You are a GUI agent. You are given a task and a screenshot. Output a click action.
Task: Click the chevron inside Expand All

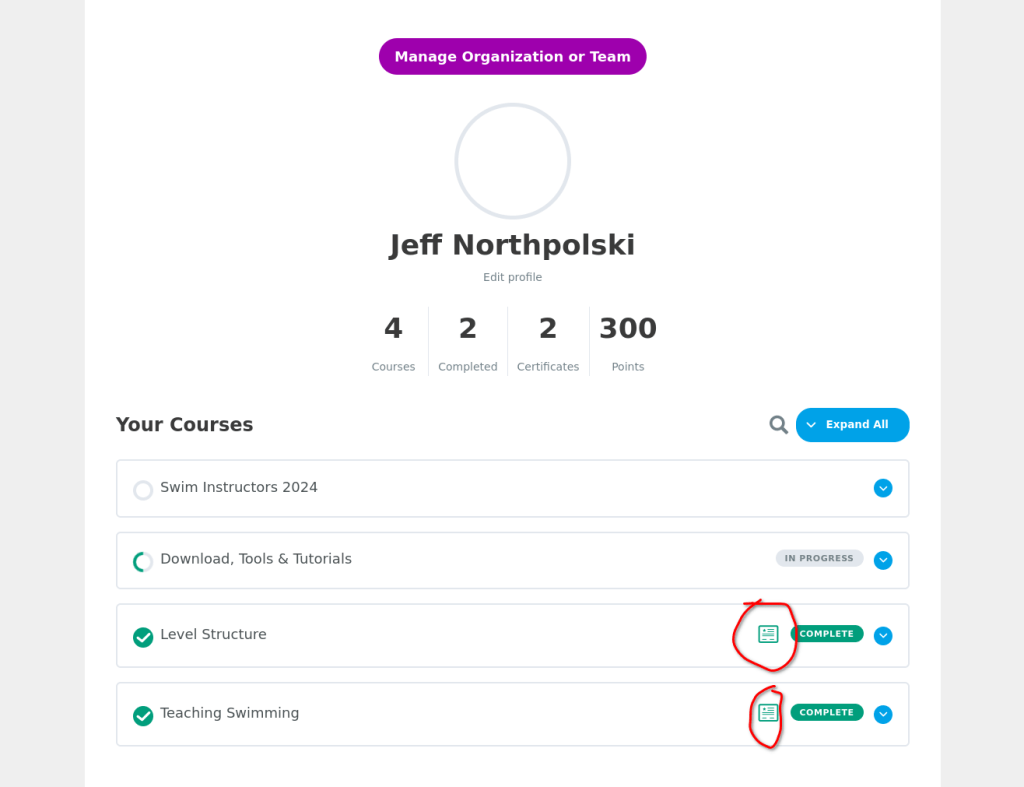click(811, 425)
